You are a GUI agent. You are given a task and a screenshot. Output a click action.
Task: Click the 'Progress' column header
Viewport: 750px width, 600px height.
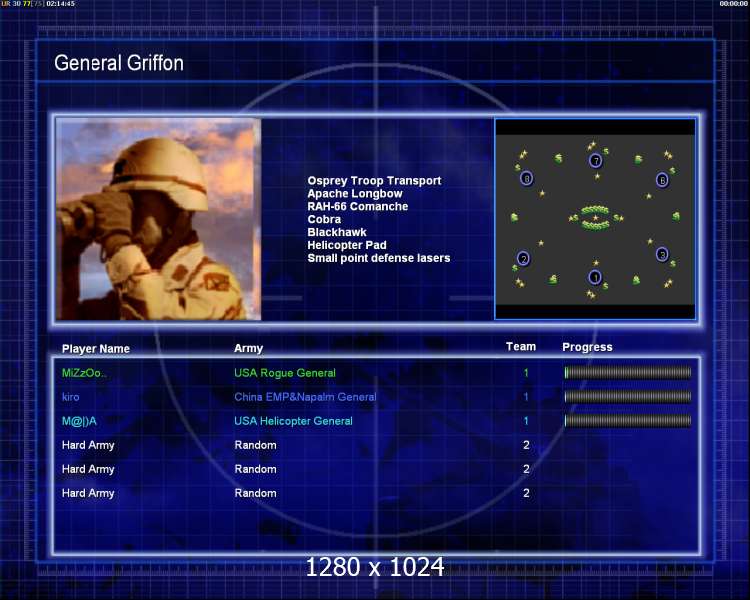[x=587, y=347]
